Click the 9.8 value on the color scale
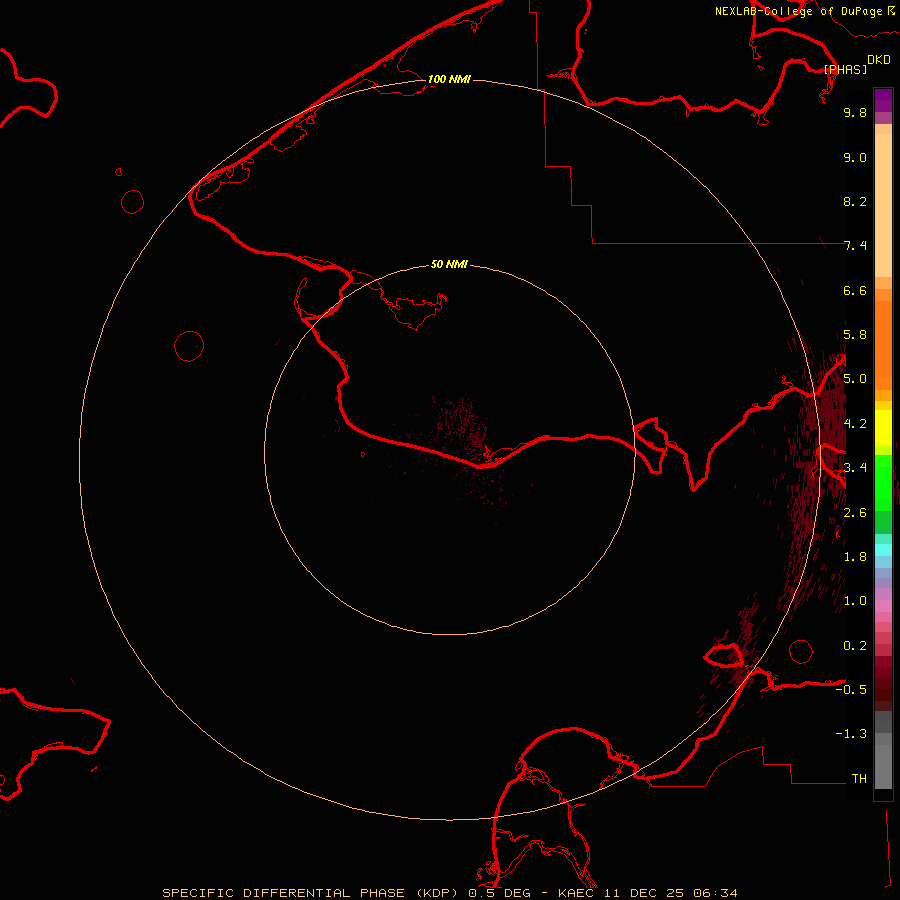Screen dimensions: 900x900 (x=855, y=113)
